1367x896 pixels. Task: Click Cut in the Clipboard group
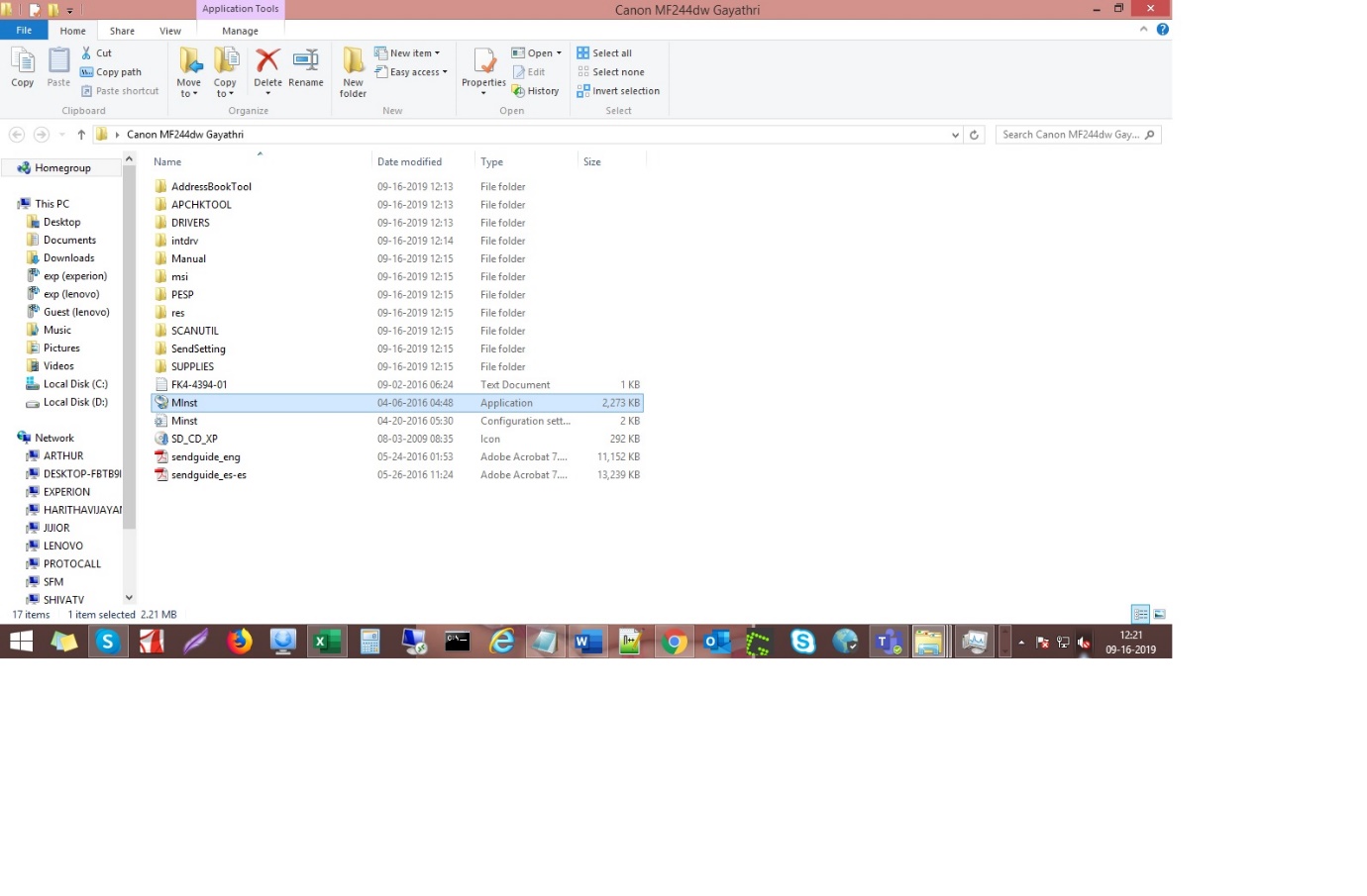[x=96, y=53]
